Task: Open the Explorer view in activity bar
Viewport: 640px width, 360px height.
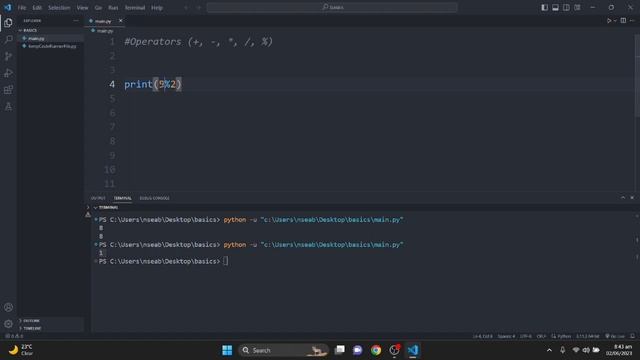Action: click(x=8, y=23)
